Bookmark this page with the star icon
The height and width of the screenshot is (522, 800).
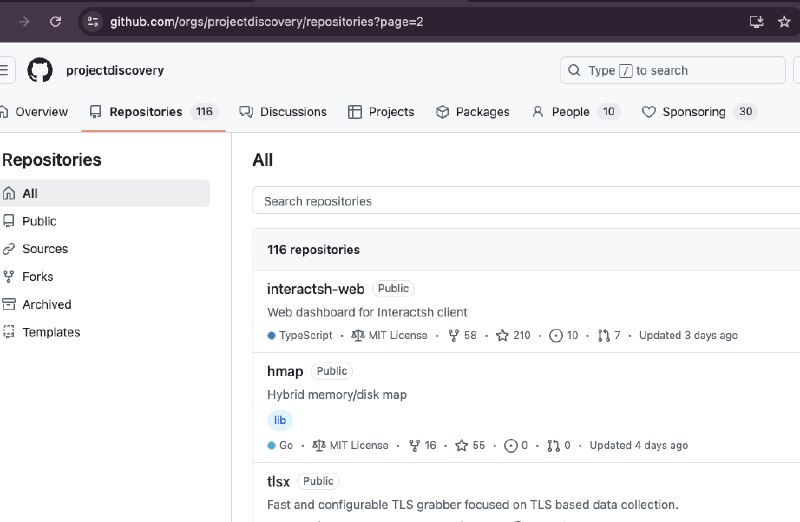click(784, 21)
